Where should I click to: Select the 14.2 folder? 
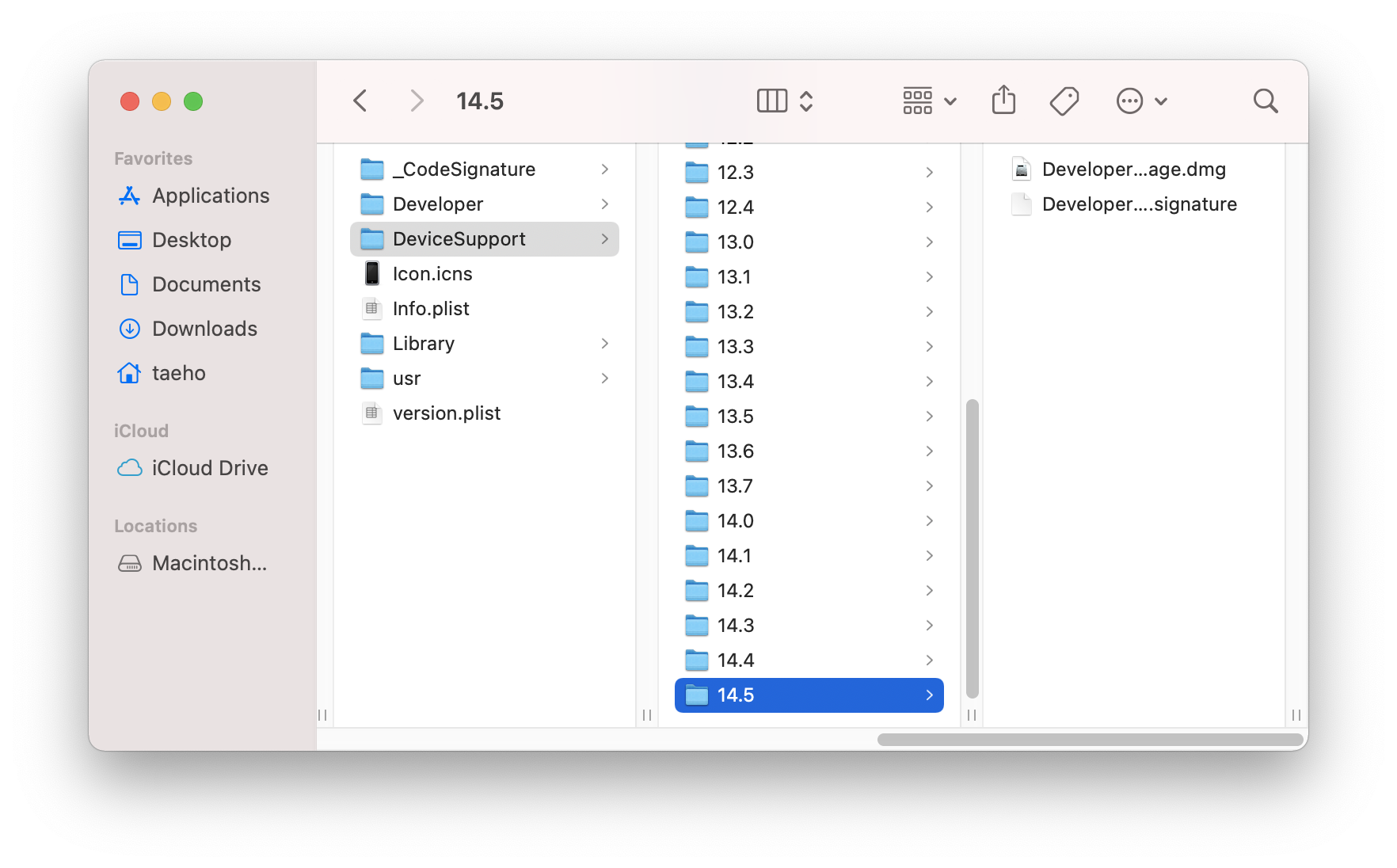click(809, 591)
